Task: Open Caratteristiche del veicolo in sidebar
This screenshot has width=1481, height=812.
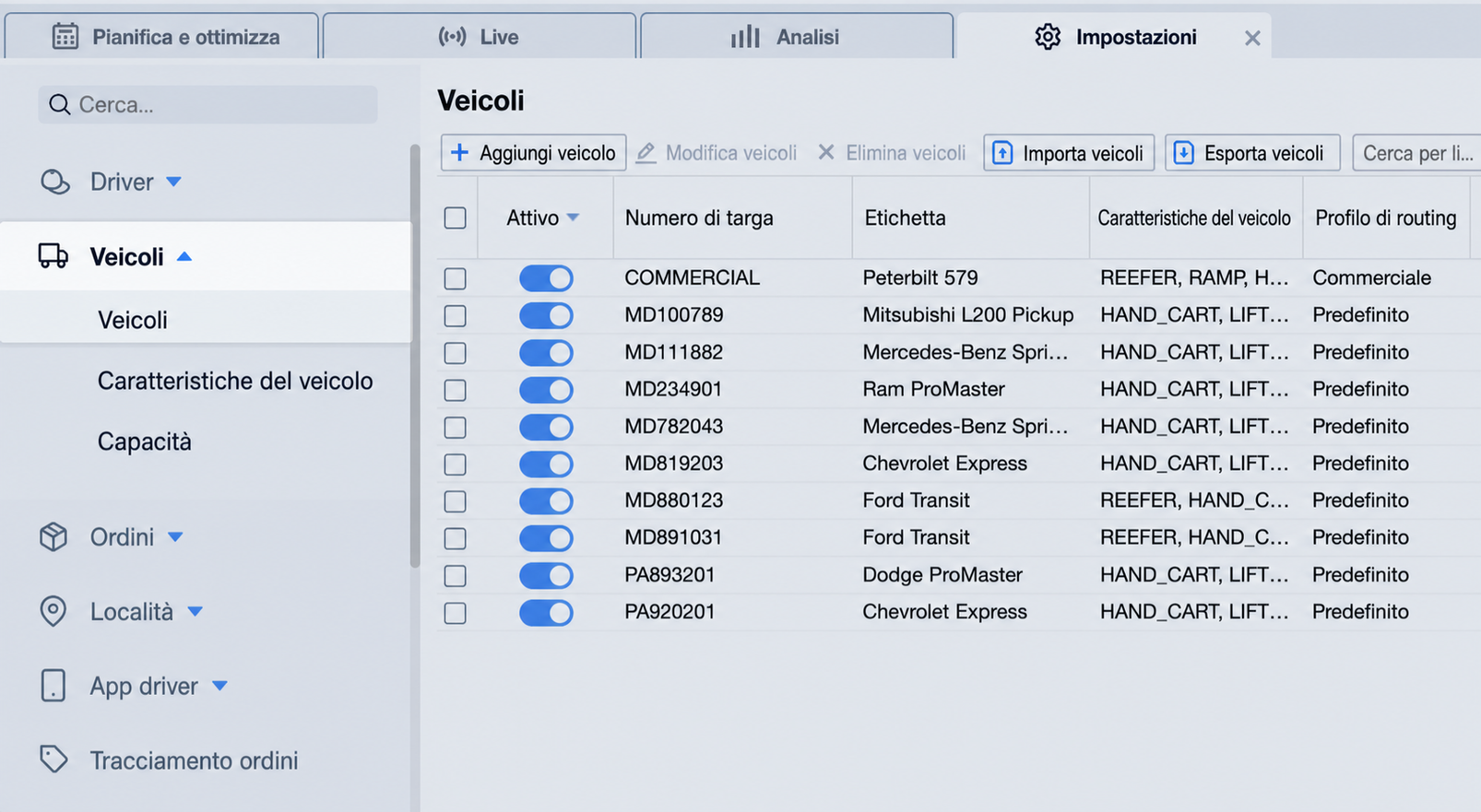Action: click(235, 381)
